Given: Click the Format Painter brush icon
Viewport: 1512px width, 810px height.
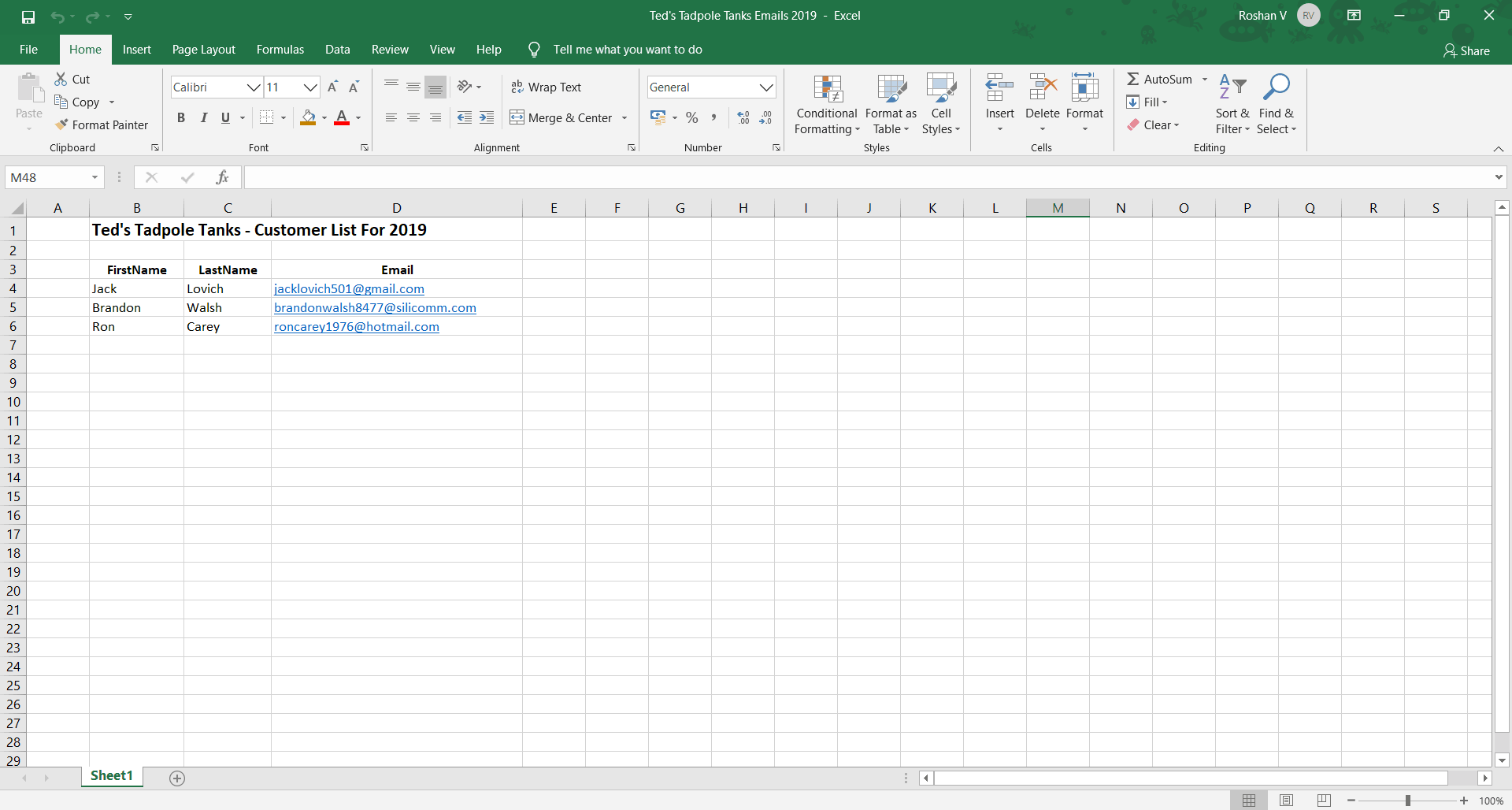Looking at the screenshot, I should tap(61, 124).
